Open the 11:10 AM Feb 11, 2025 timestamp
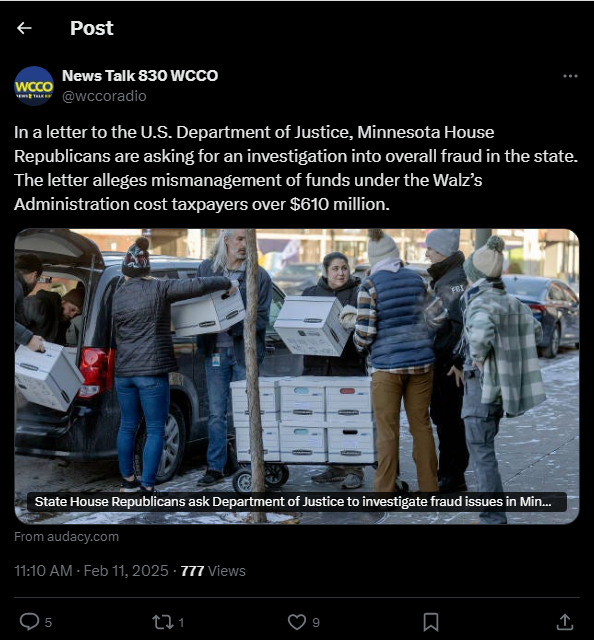 [x=91, y=571]
